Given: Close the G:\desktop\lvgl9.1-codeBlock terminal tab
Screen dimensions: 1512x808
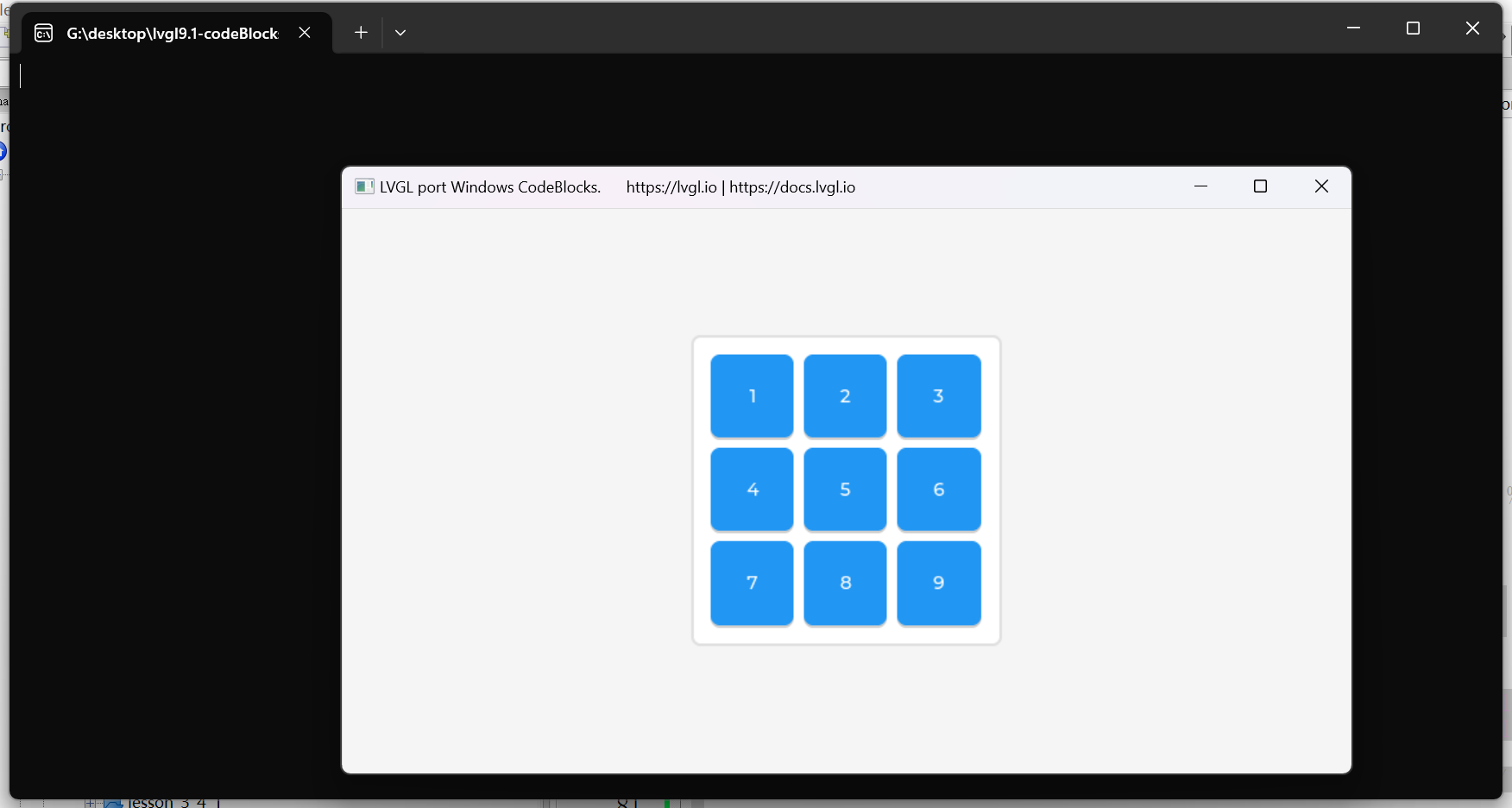Looking at the screenshot, I should coord(305,33).
